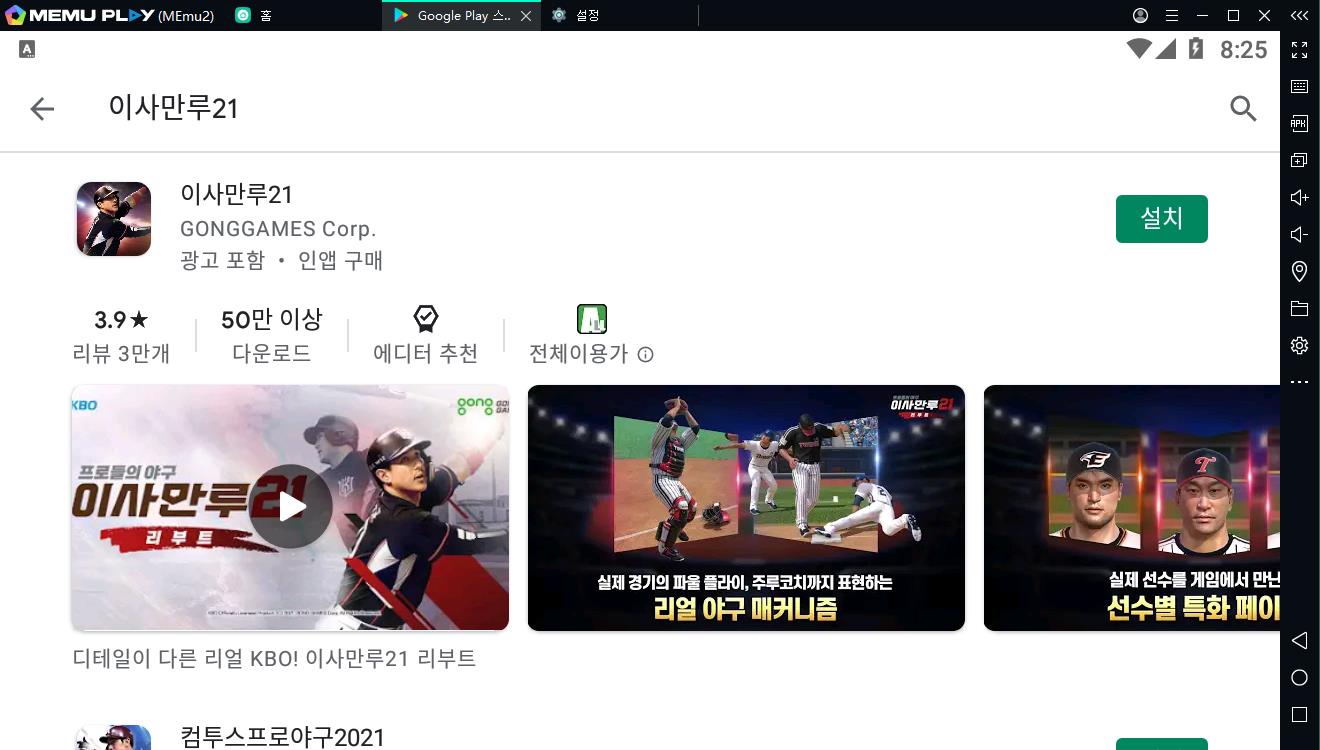The width and height of the screenshot is (1320, 750).
Task: Install APK from sidebar icon
Action: [1299, 124]
